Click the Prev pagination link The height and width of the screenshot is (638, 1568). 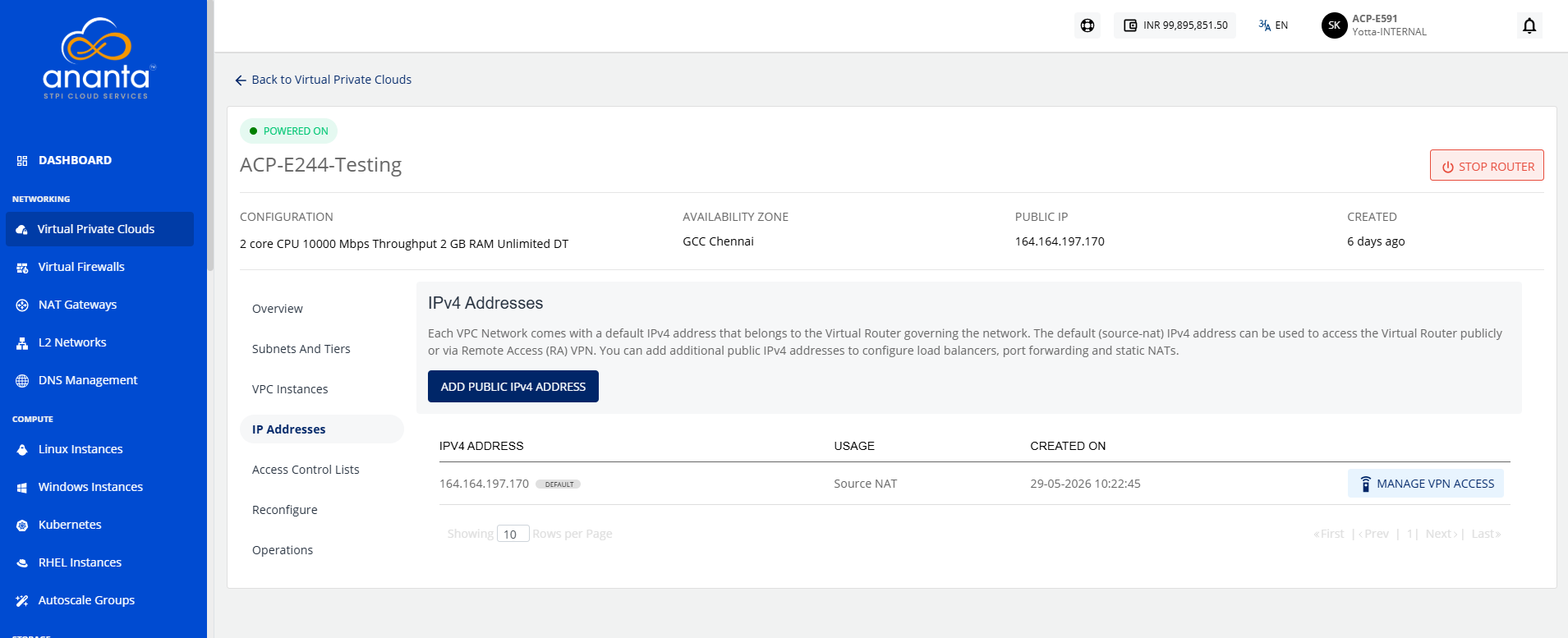(x=1374, y=534)
